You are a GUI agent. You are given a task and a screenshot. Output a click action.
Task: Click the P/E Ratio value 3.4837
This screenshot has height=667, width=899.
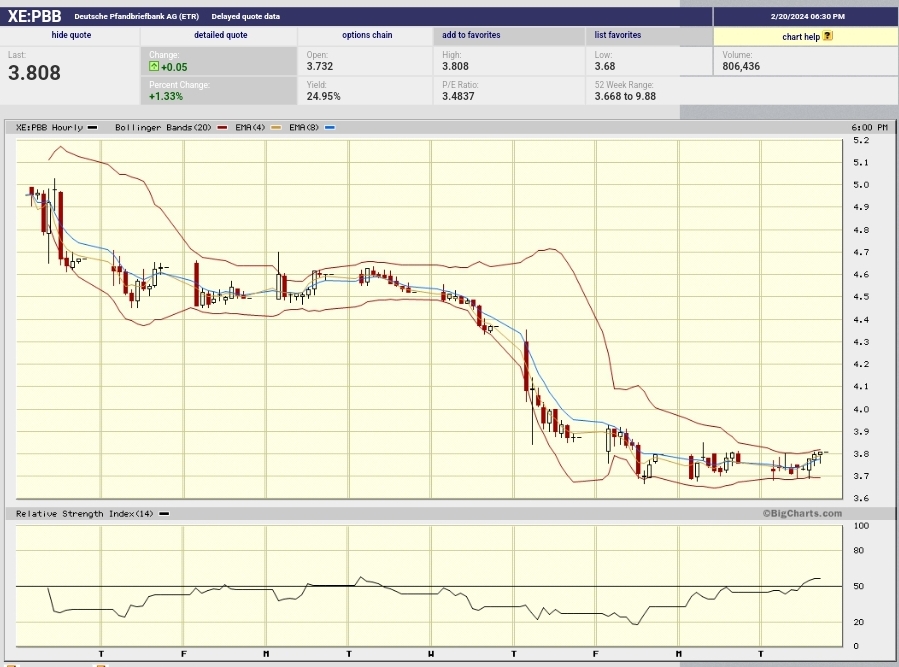point(458,96)
